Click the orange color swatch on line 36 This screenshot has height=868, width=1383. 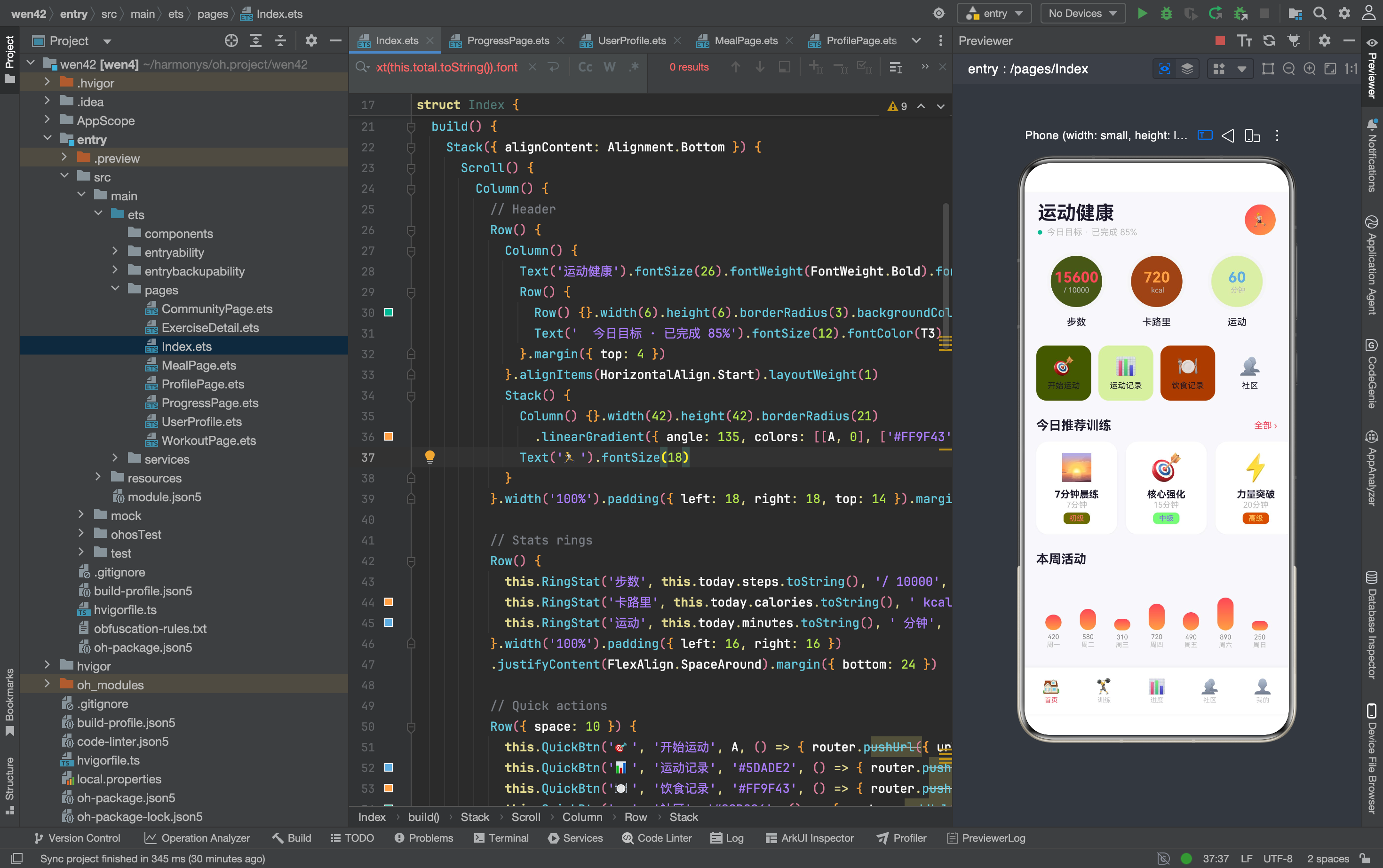pyautogui.click(x=388, y=436)
